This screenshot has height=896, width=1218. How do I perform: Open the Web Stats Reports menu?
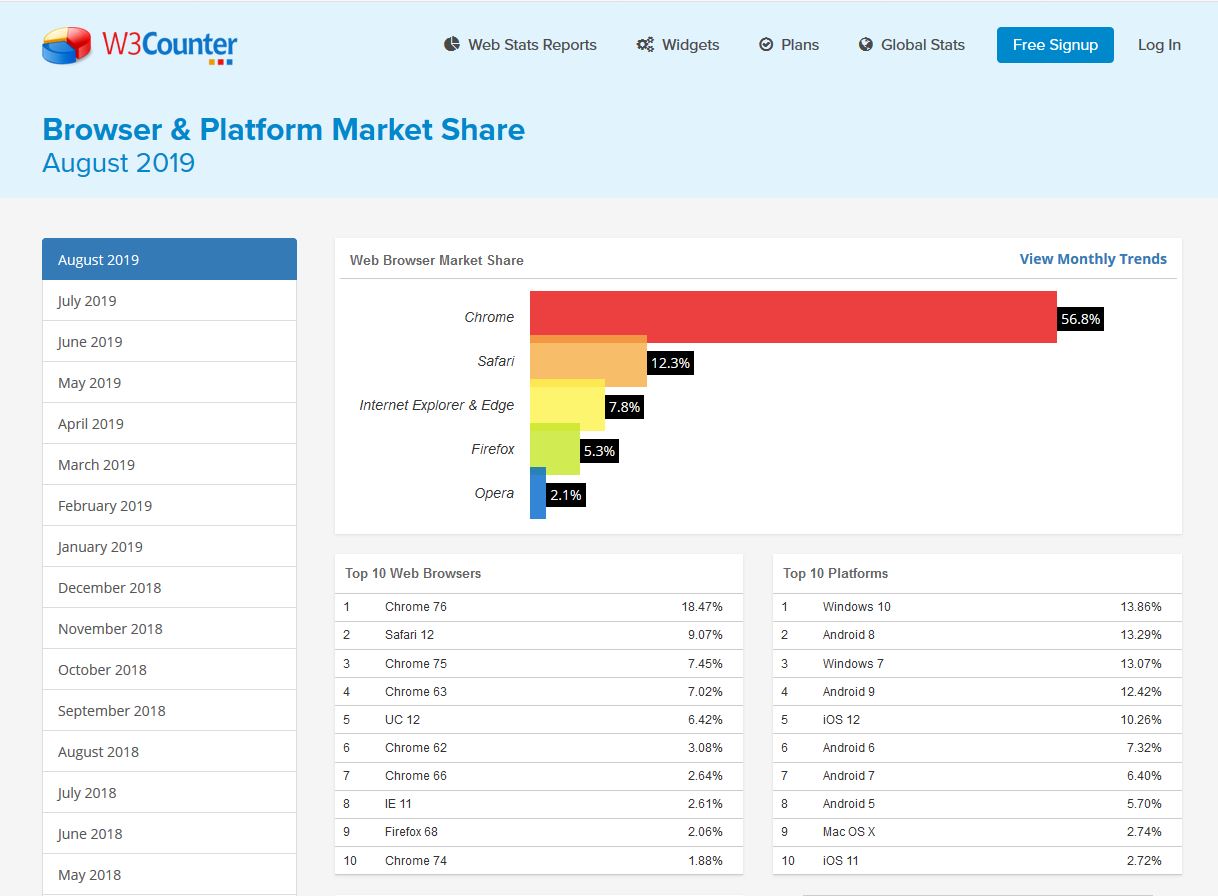531,44
